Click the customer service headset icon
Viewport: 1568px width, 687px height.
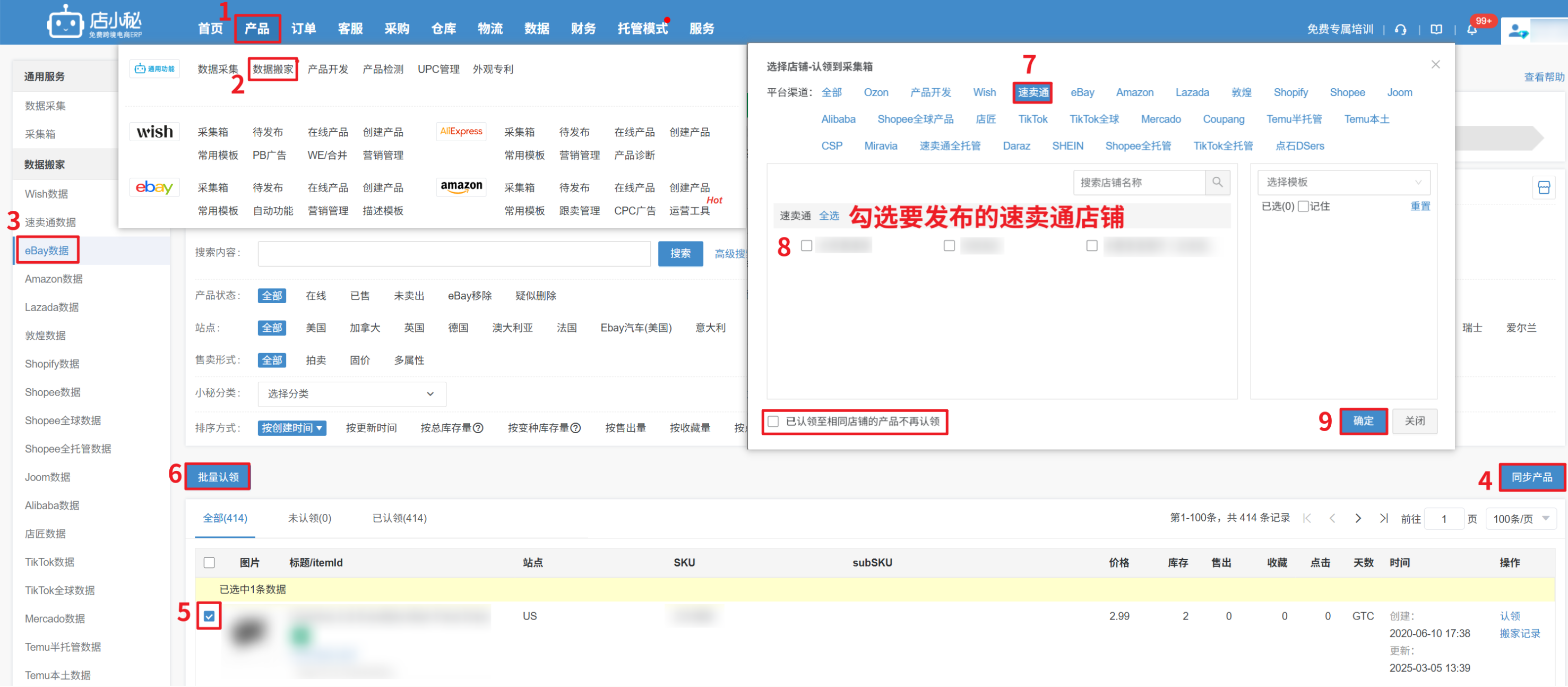(x=1401, y=29)
